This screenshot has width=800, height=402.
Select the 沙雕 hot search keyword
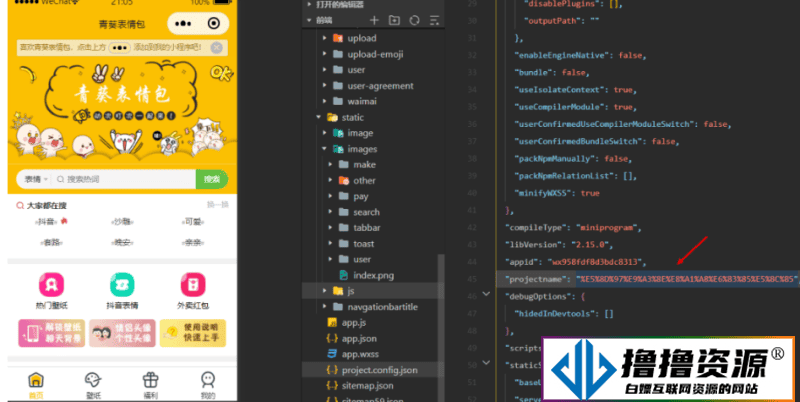pos(122,221)
